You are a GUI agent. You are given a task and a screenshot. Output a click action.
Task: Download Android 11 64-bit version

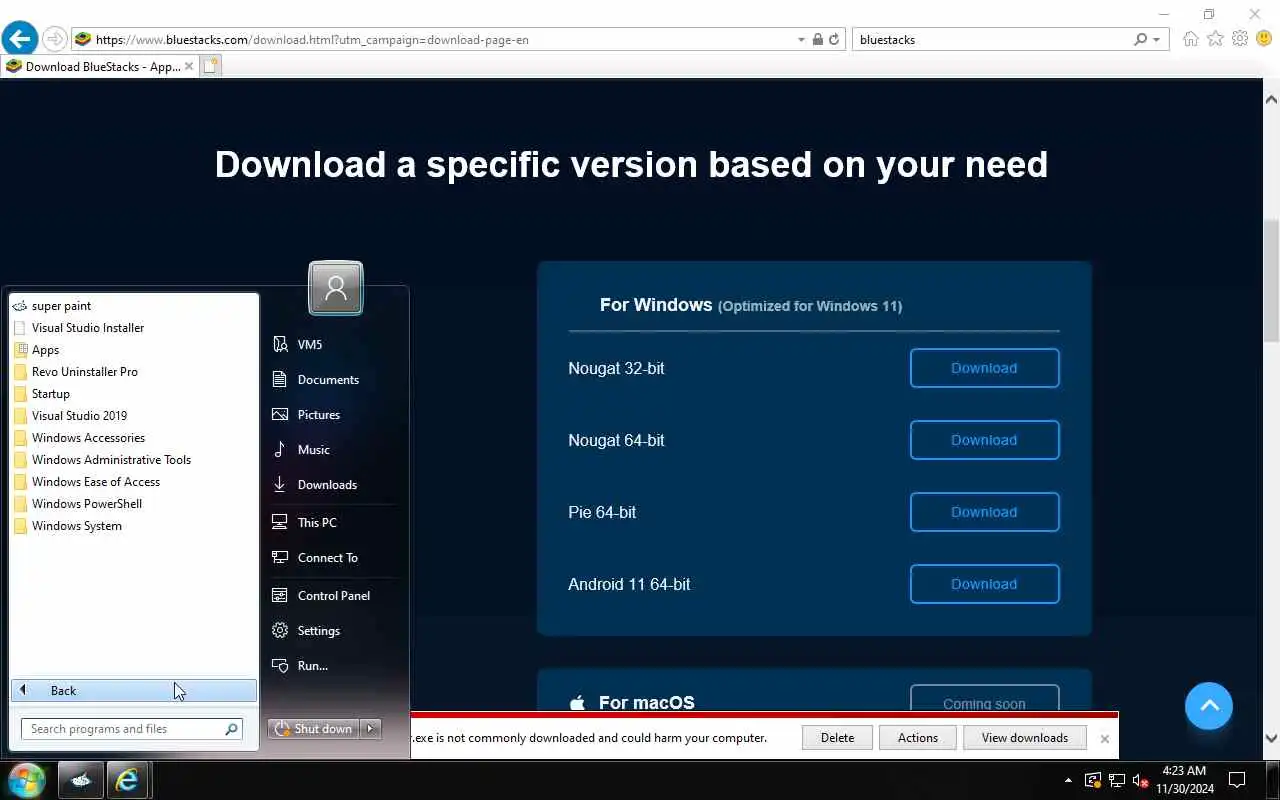(x=984, y=584)
